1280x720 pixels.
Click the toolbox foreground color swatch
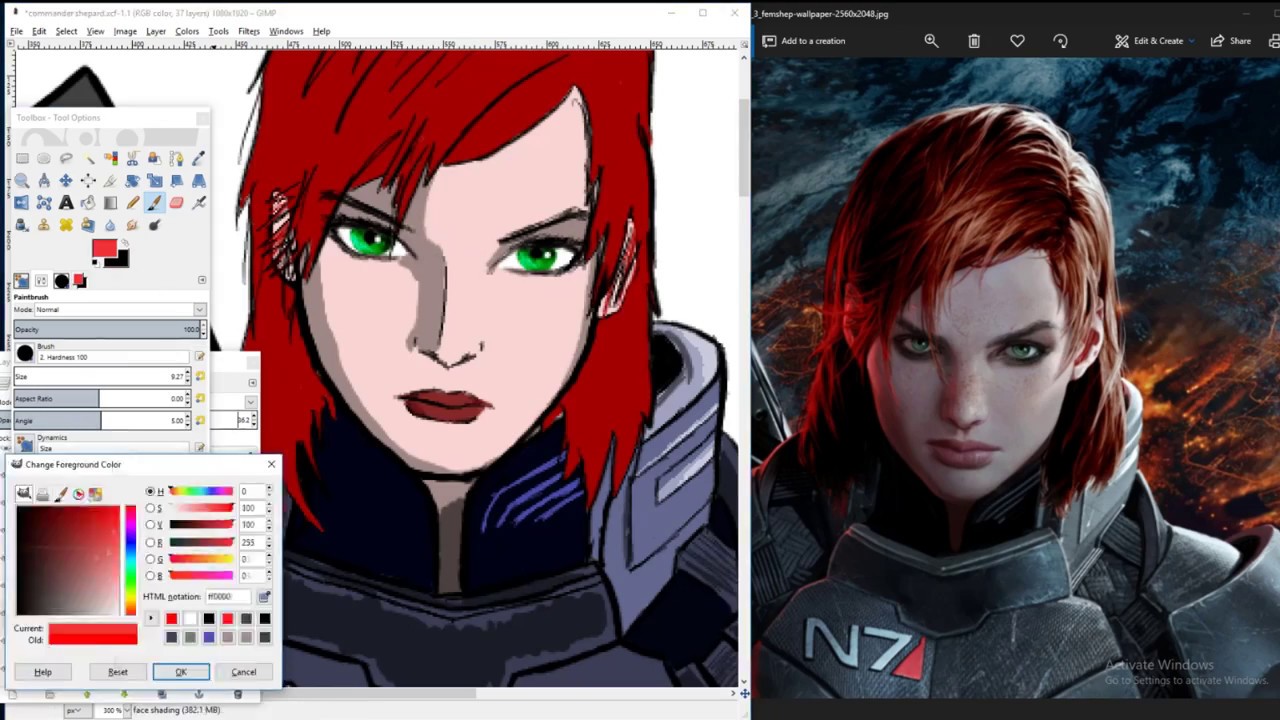(x=103, y=247)
